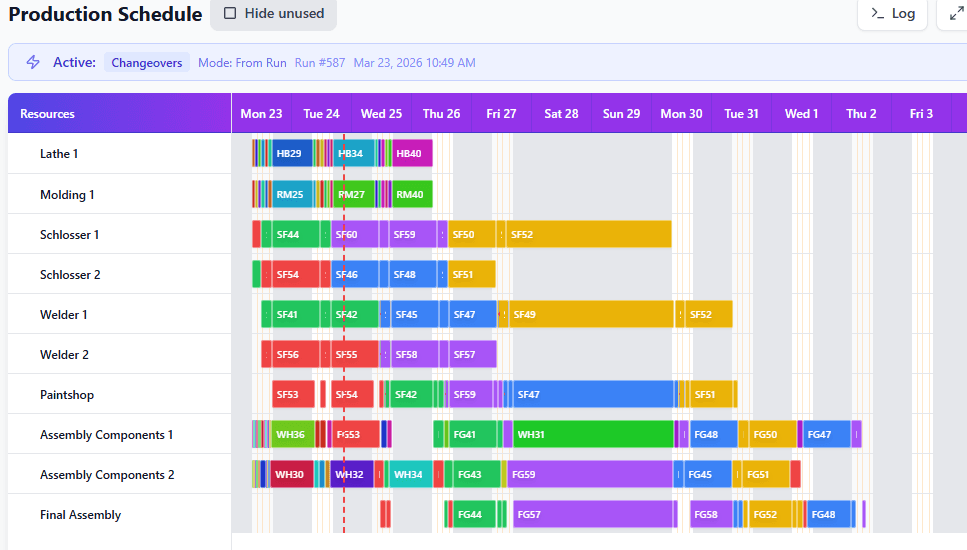Viewport: 967px width, 550px height.
Task: Select the FG45 task bar
Action: click(708, 475)
